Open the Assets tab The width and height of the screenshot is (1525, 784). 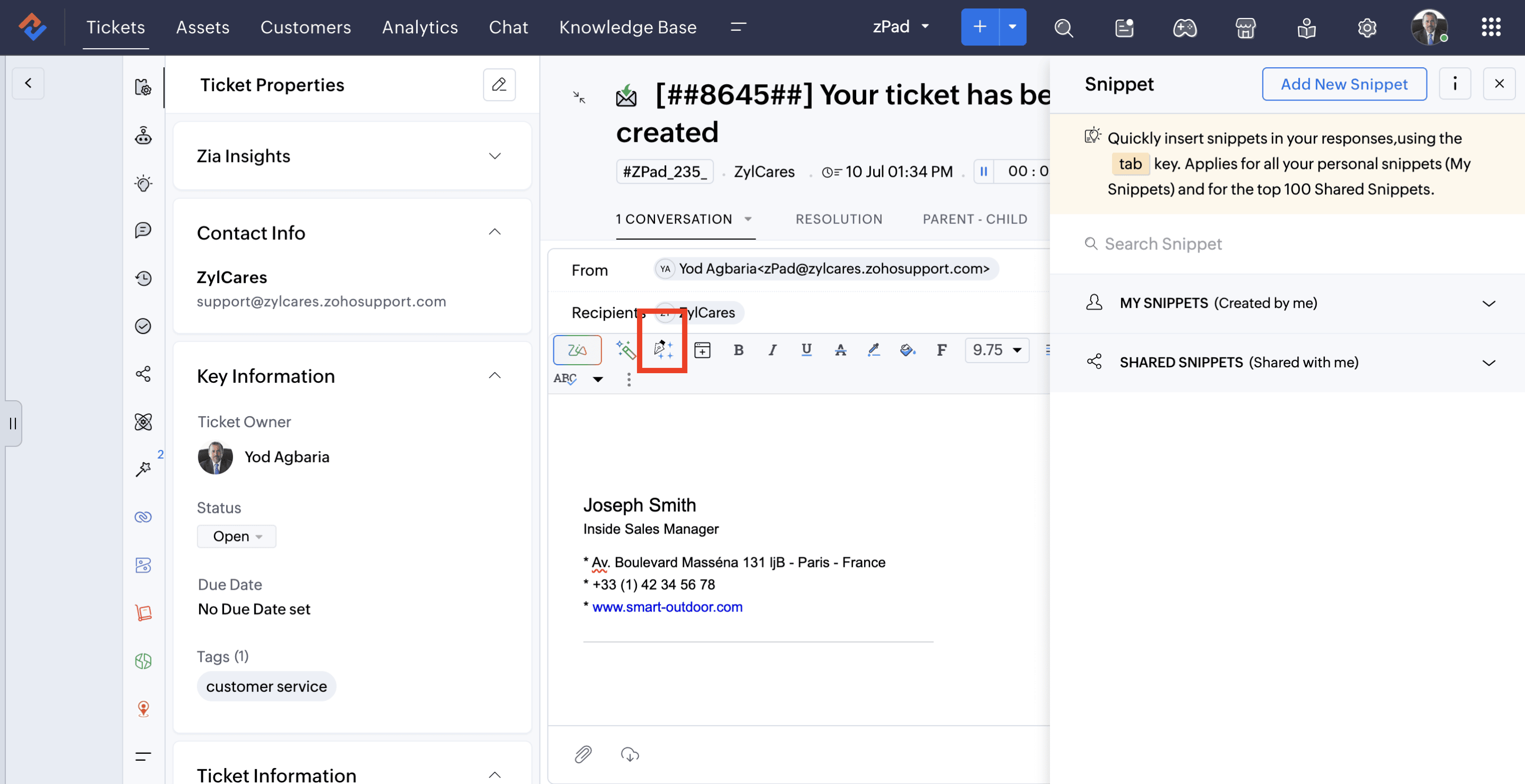click(x=202, y=27)
